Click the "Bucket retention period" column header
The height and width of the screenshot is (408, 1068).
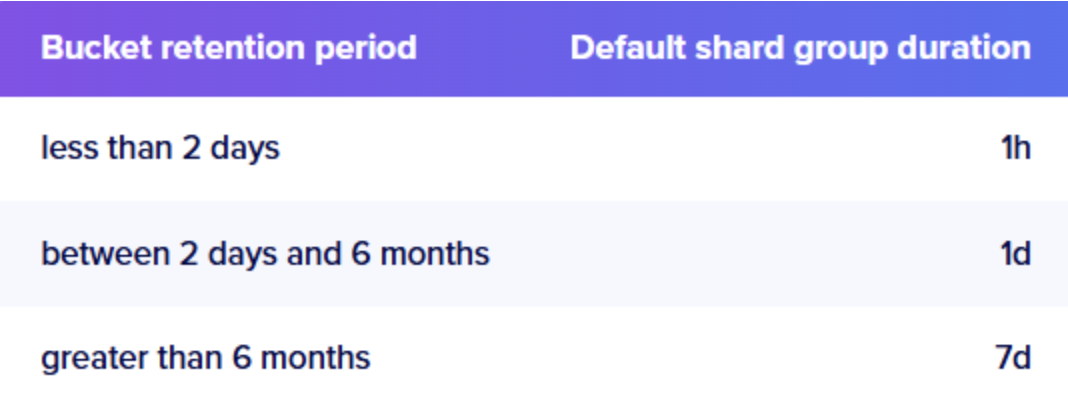(229, 48)
